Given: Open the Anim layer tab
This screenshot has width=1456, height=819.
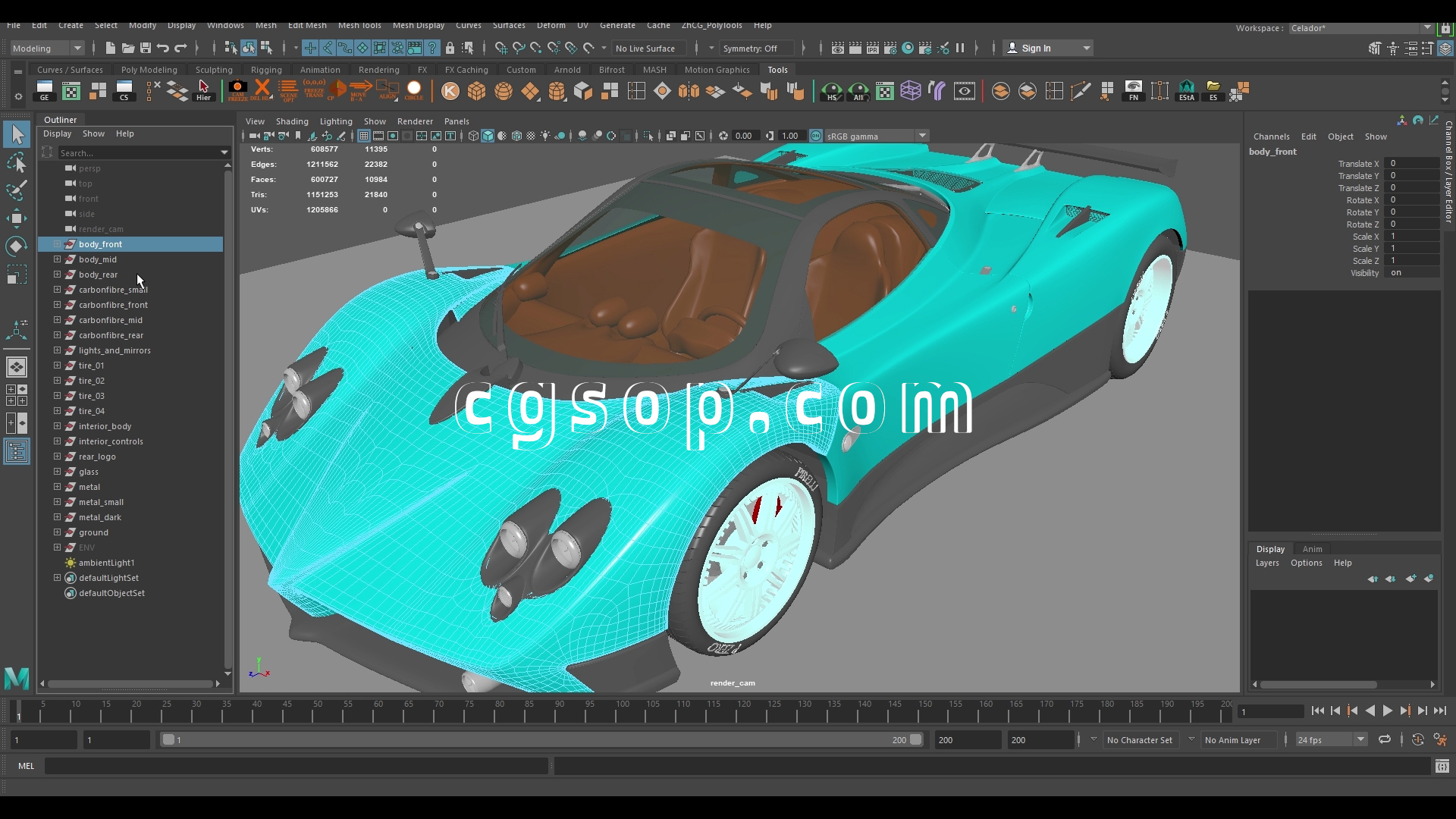Looking at the screenshot, I should (1312, 549).
